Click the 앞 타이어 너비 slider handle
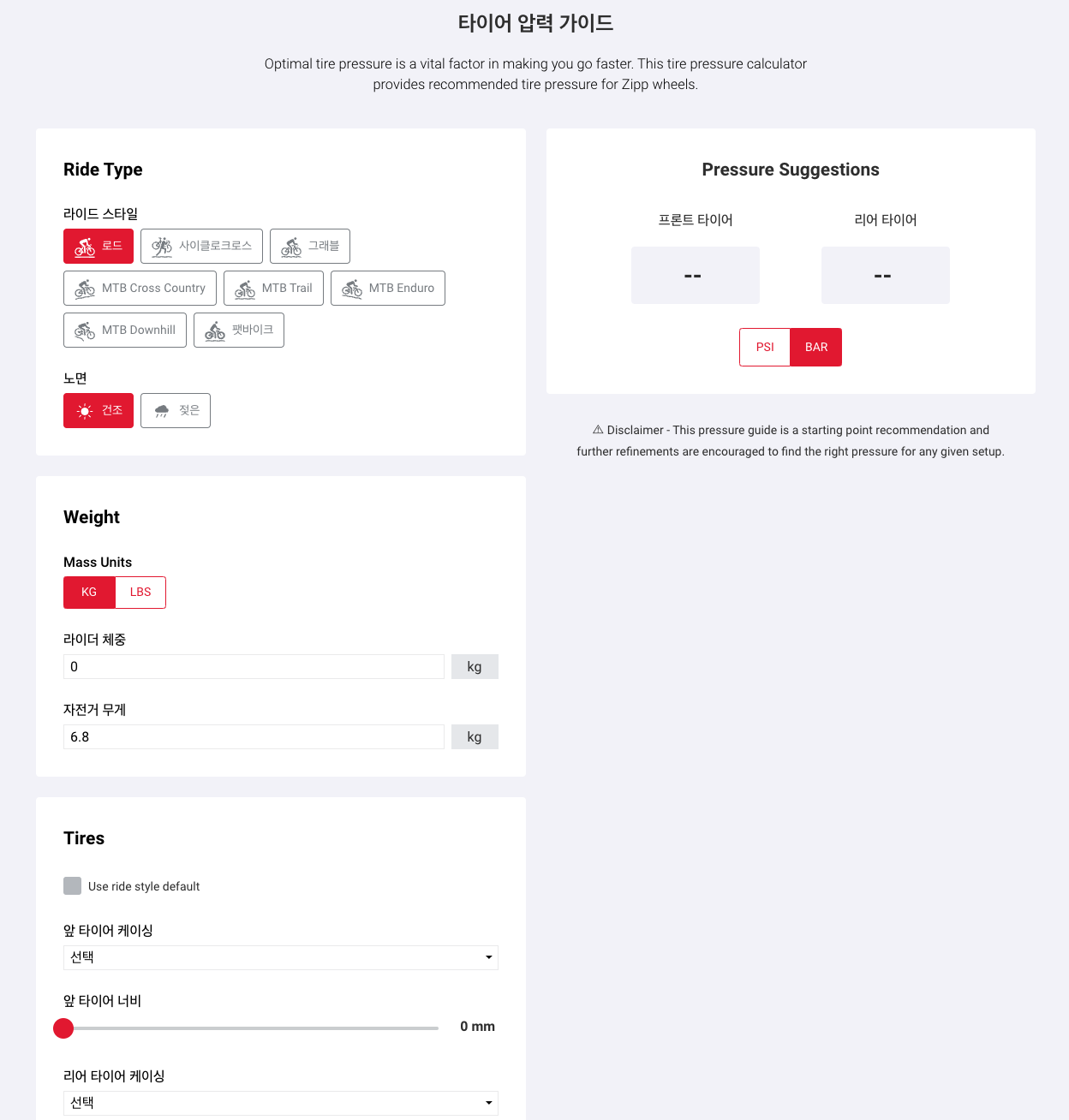The image size is (1069, 1120). (63, 1028)
